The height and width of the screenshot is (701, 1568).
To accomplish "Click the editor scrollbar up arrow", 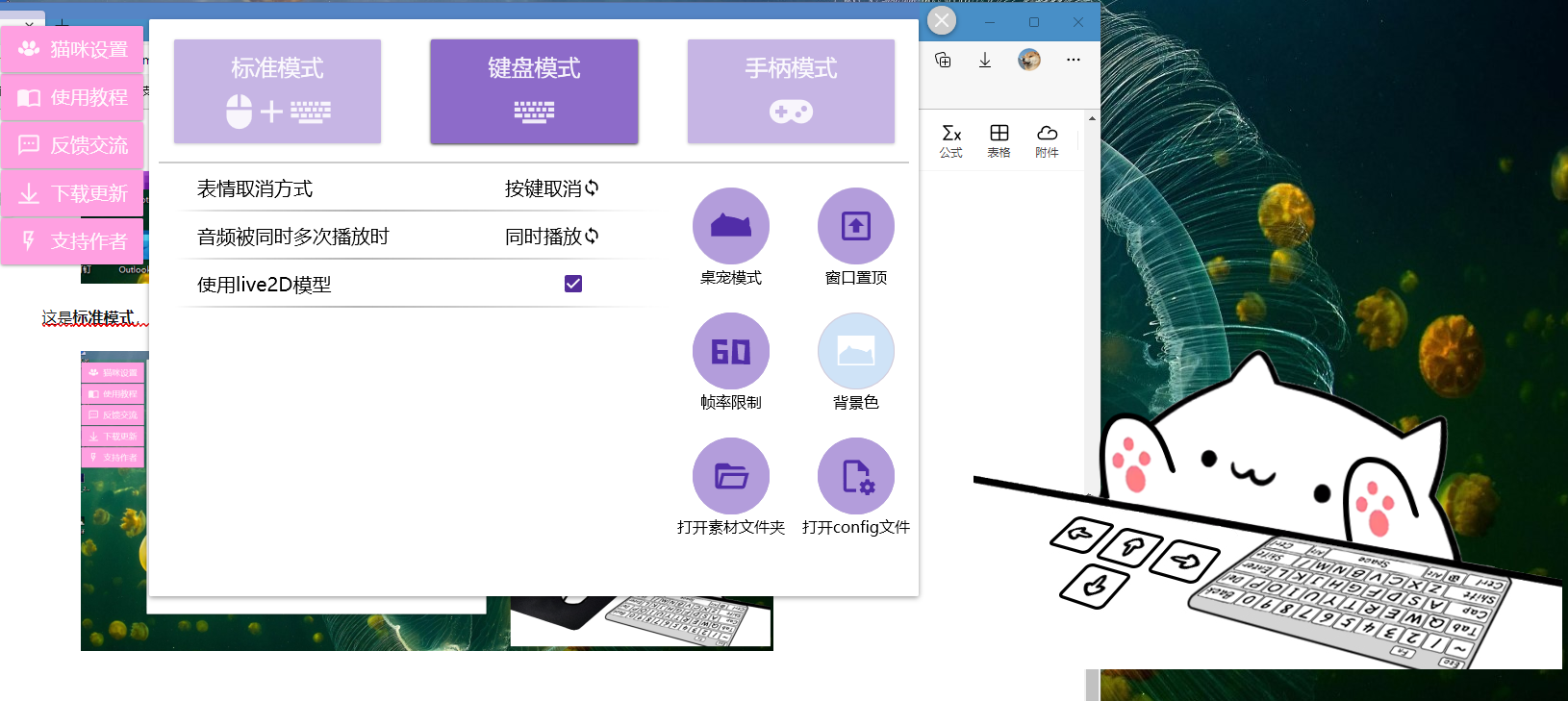I will click(x=1092, y=118).
